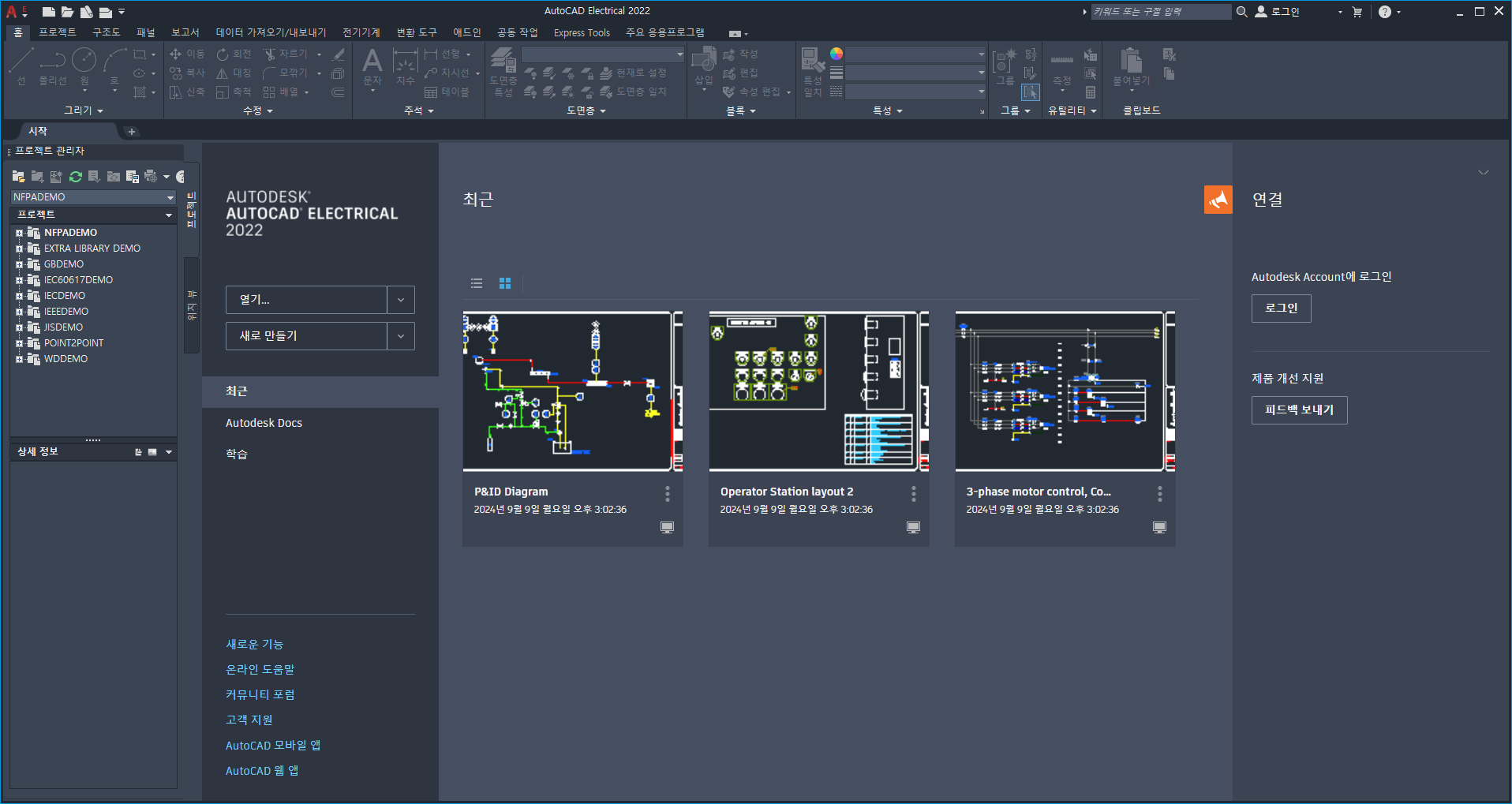Switch recent files to list view

click(x=477, y=283)
